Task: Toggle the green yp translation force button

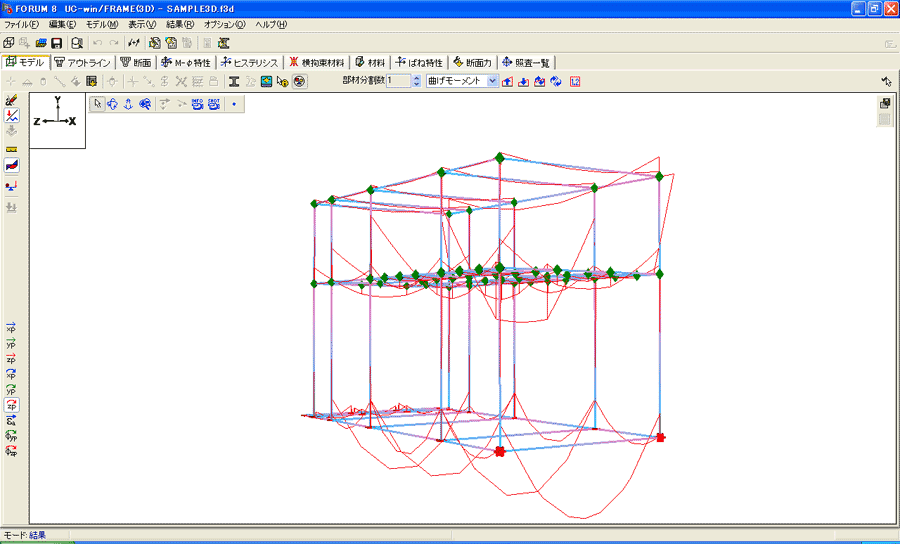Action: [x=11, y=343]
